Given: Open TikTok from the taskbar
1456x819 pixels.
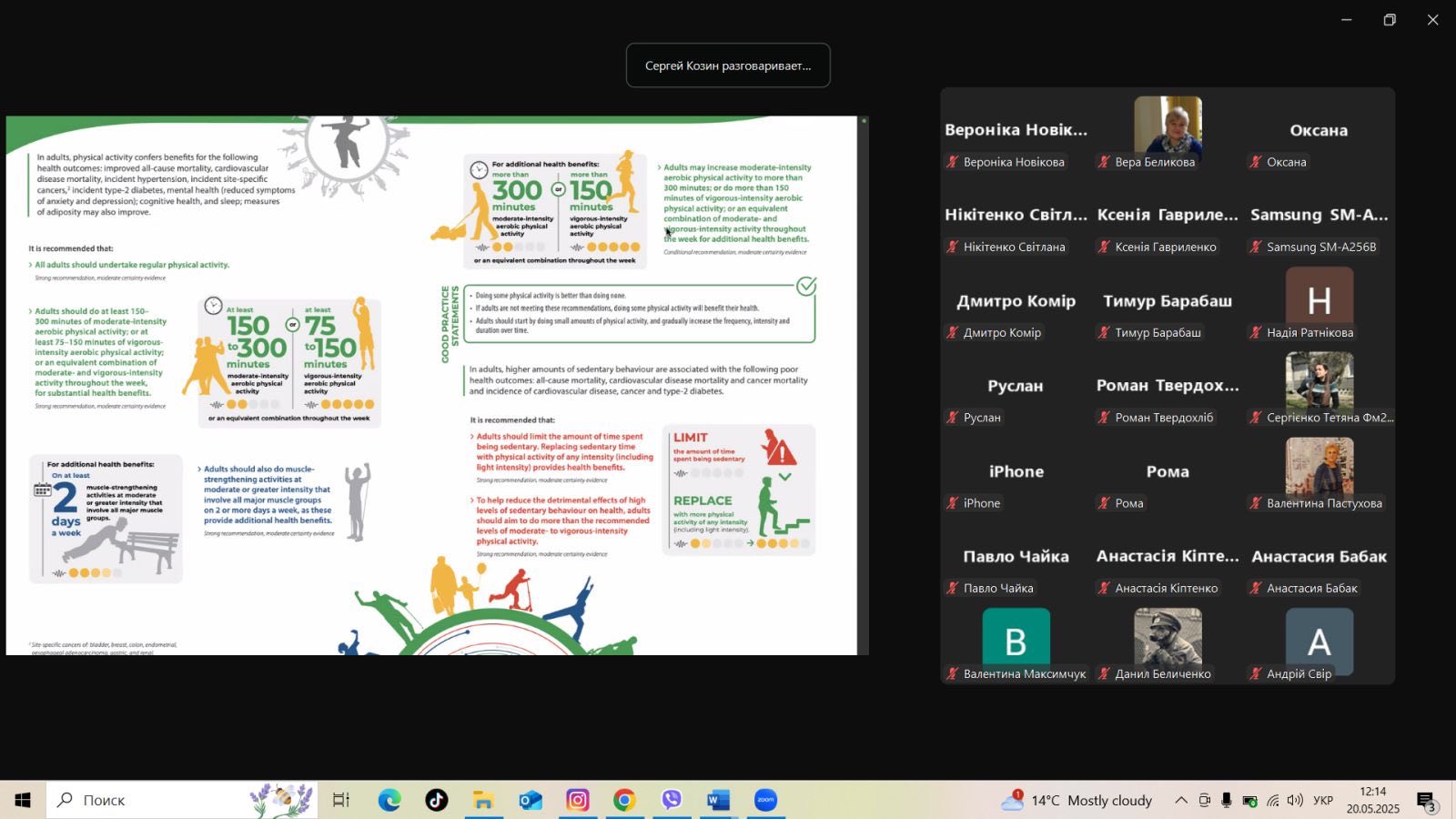Looking at the screenshot, I should point(436,800).
